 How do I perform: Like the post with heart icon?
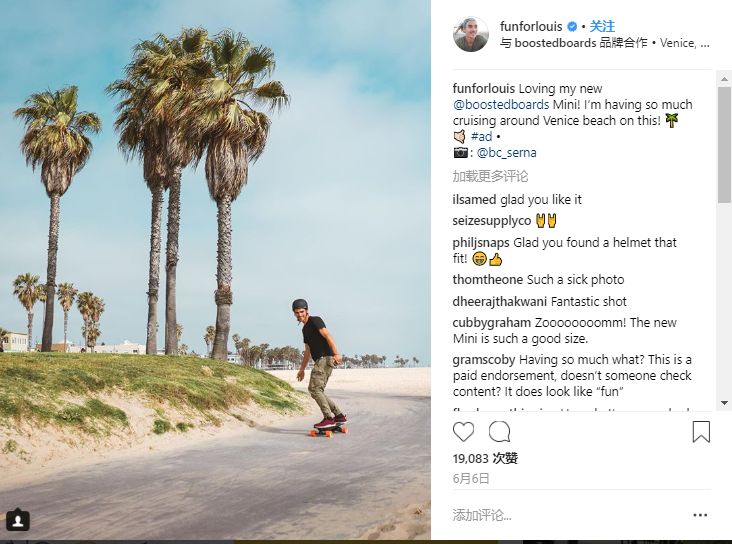point(464,432)
